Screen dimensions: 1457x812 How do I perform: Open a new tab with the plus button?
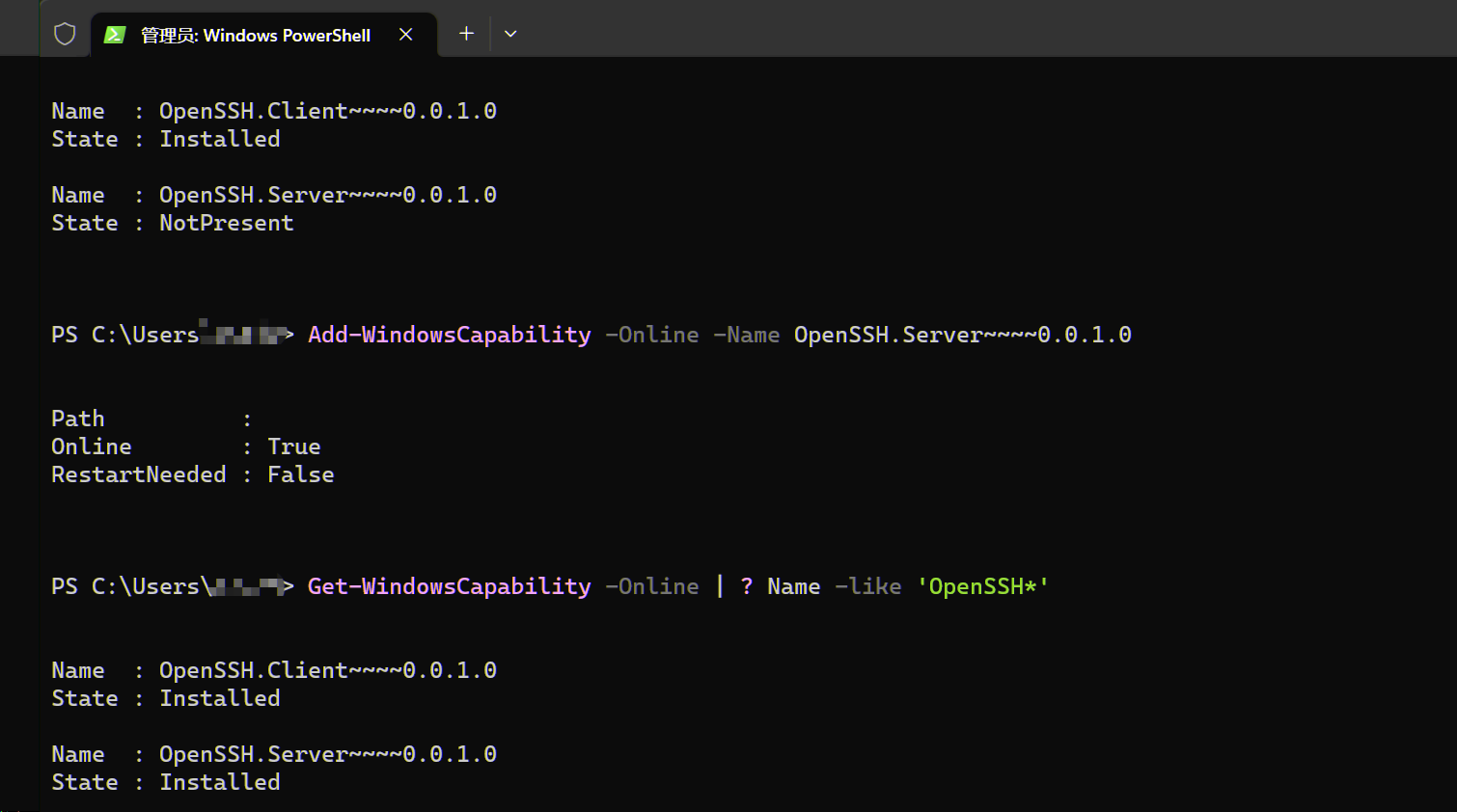pos(466,34)
